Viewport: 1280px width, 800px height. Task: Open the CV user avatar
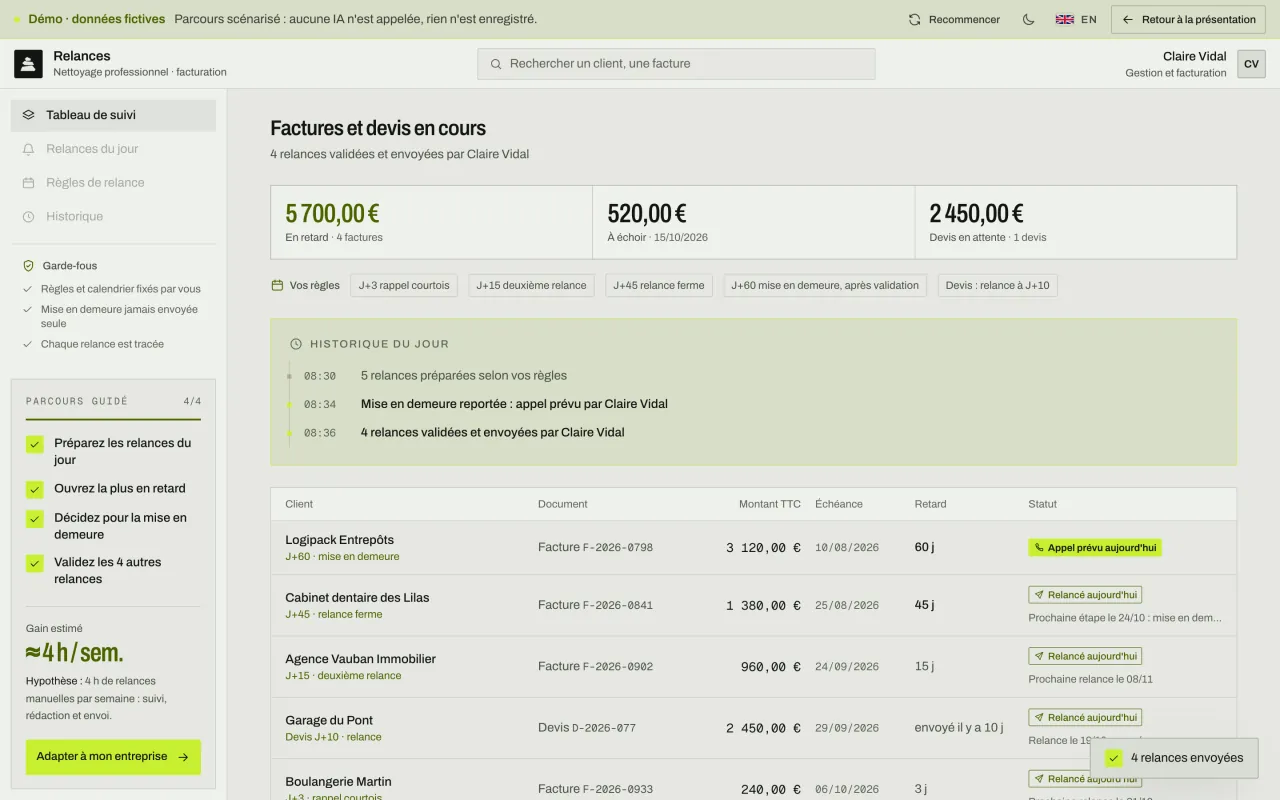(1251, 64)
